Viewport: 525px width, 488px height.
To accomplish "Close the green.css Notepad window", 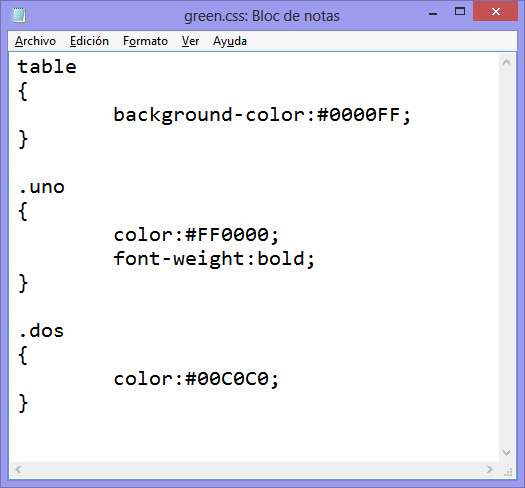I will click(495, 11).
